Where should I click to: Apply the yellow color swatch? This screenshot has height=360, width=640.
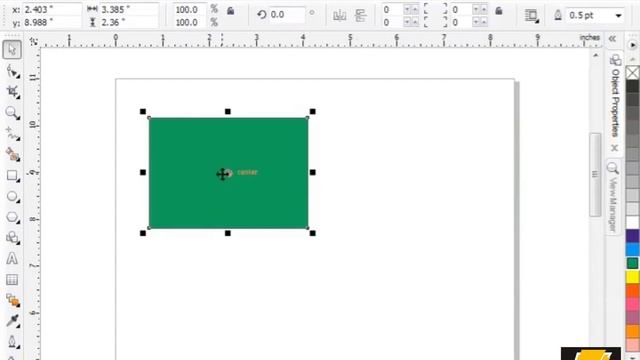tap(633, 277)
